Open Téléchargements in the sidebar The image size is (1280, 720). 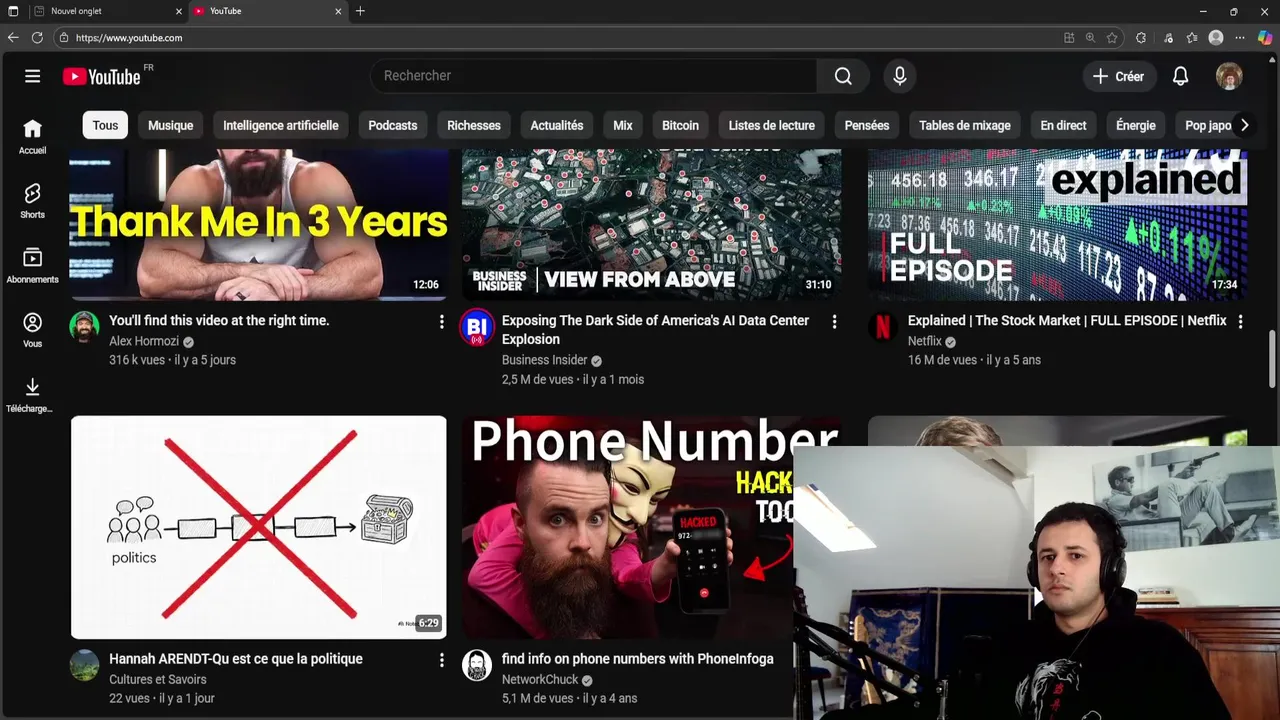coord(32,395)
